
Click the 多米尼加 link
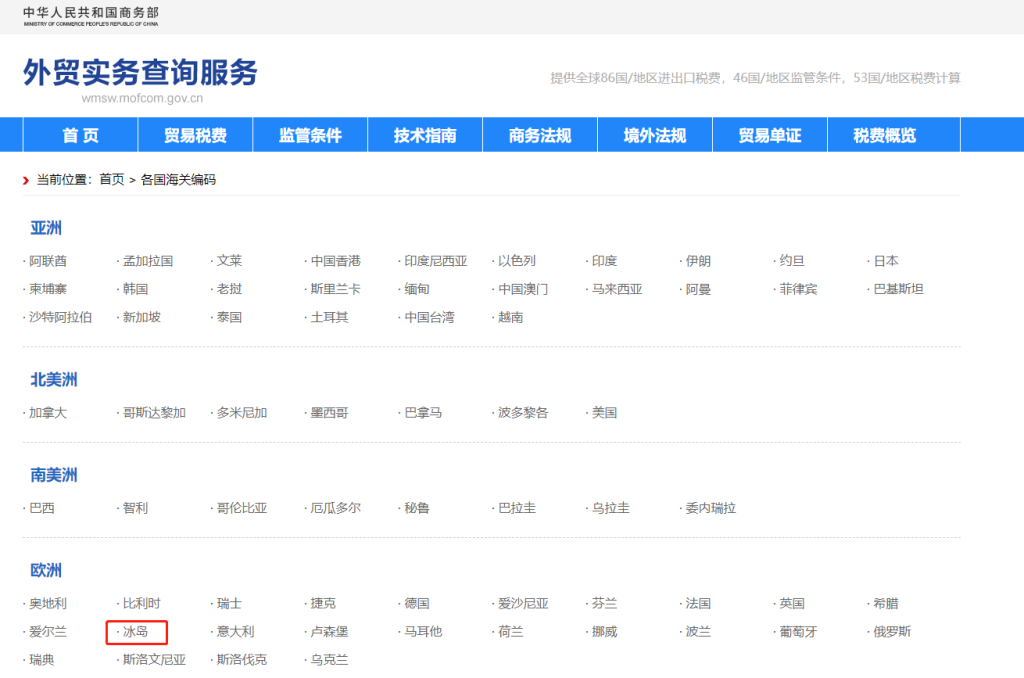point(242,413)
